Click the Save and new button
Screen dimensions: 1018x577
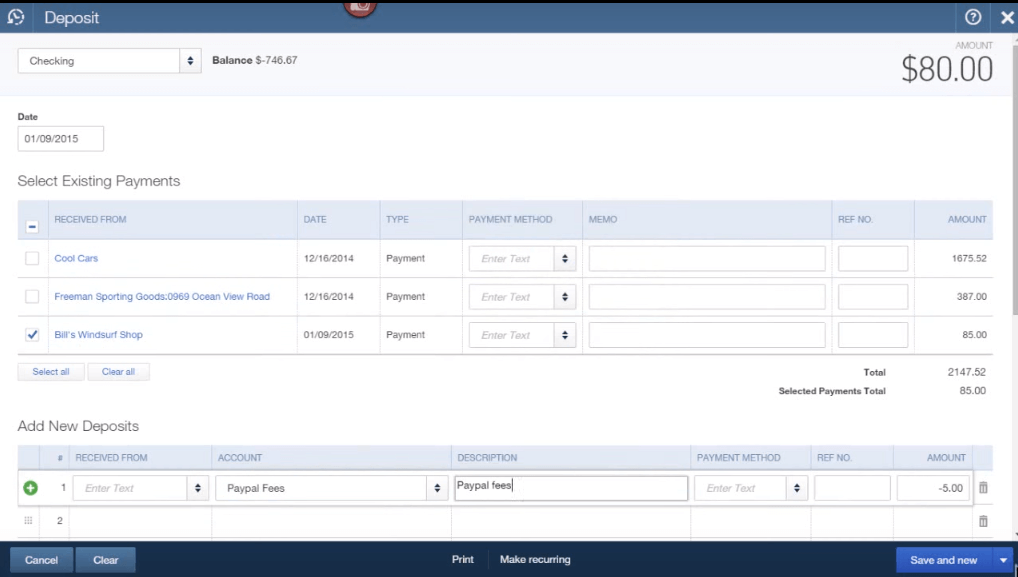click(x=943, y=560)
